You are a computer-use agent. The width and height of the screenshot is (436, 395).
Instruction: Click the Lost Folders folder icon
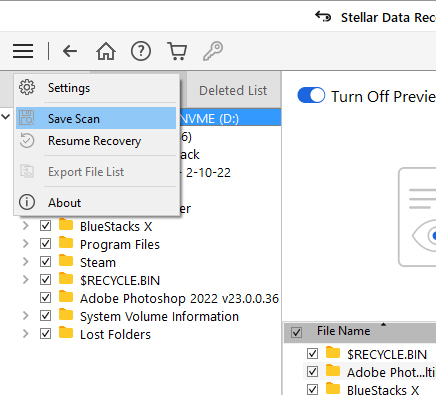click(x=66, y=333)
